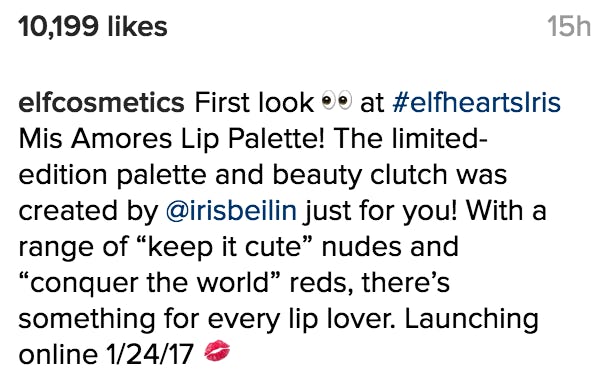
Task: Click 'Mis Amores Lip Palette!' text
Action: tap(172, 139)
